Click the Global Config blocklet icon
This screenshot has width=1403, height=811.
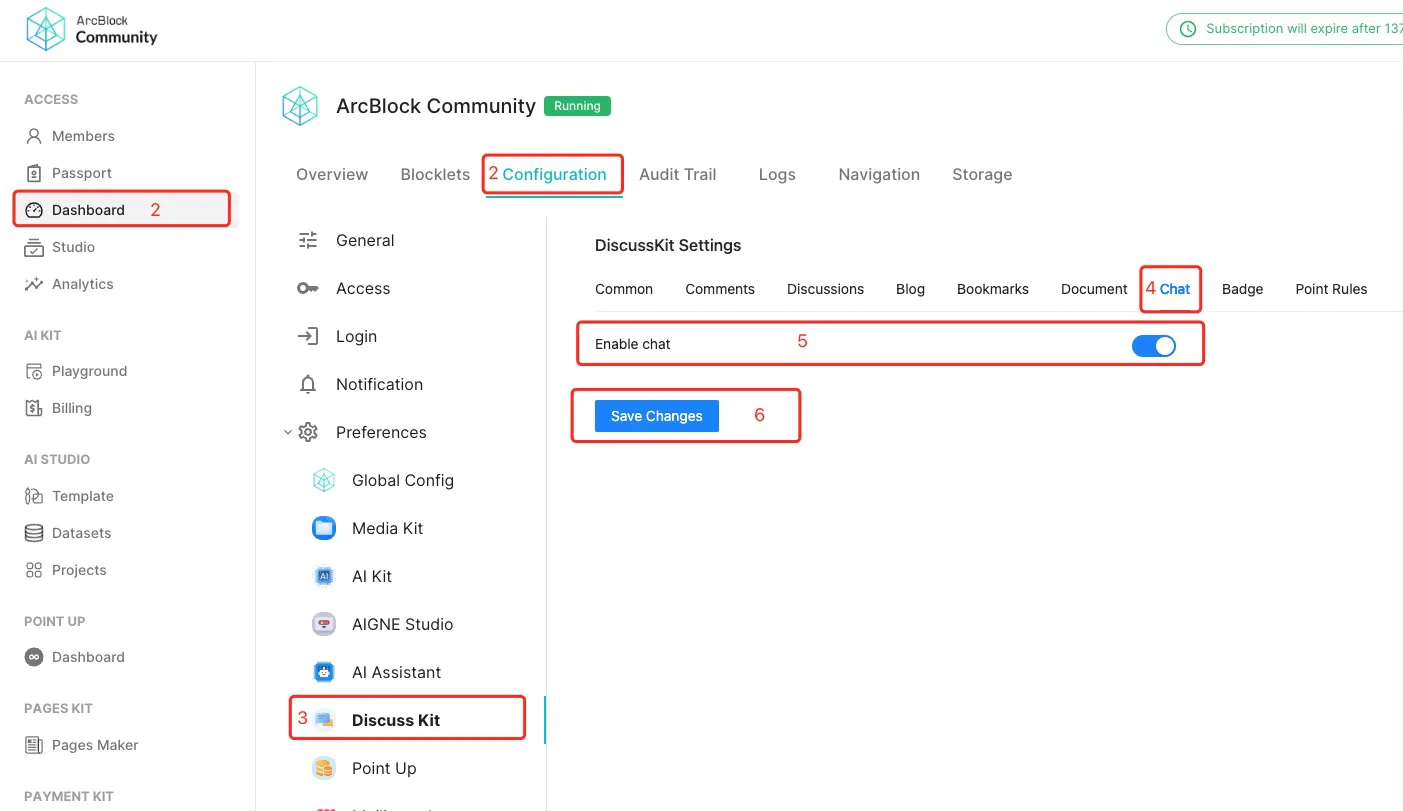pos(324,480)
